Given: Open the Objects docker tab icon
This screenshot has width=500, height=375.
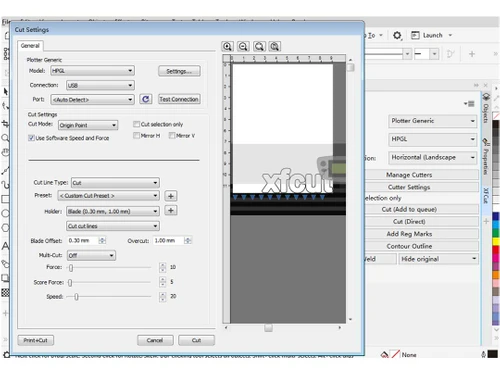Looking at the screenshot, I should [x=486, y=97].
